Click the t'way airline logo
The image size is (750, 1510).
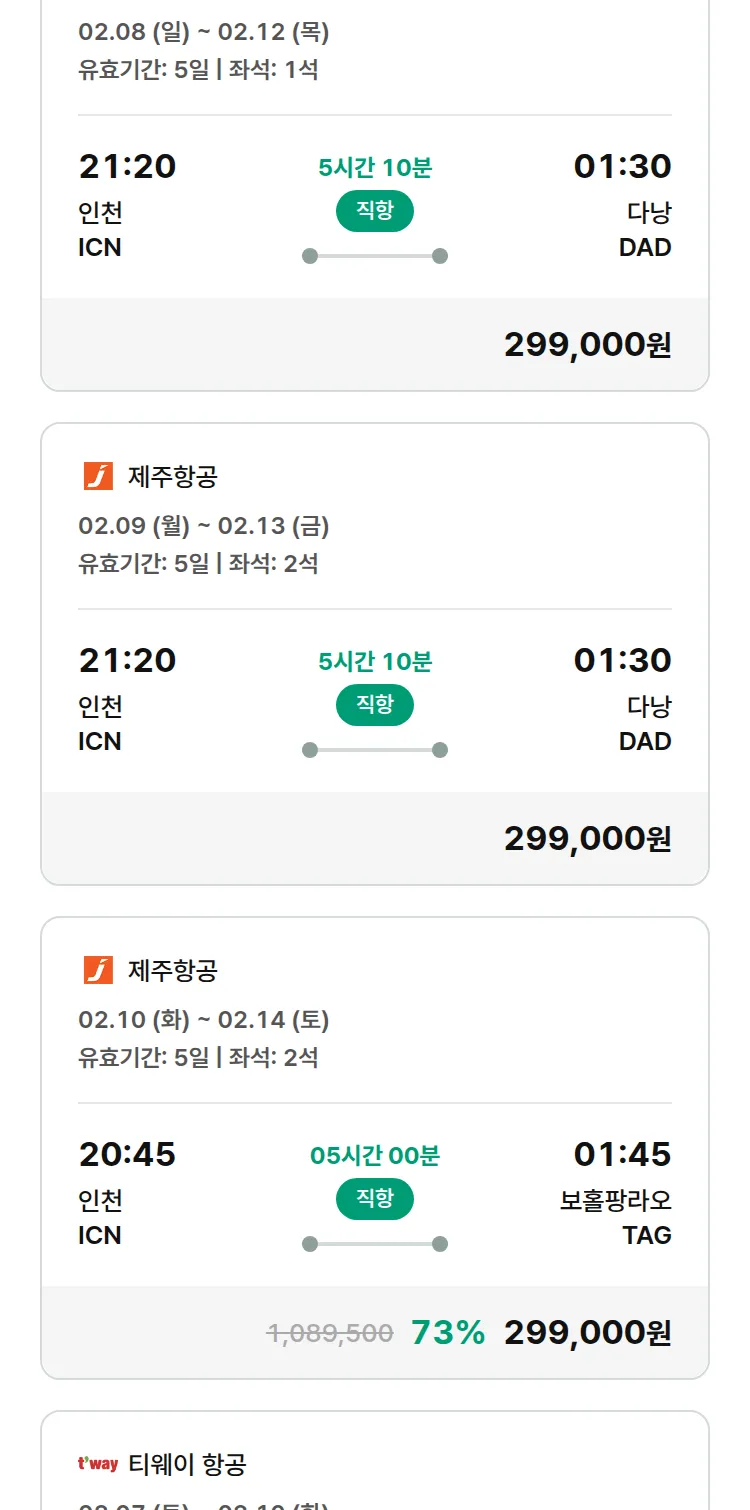pyautogui.click(x=98, y=1464)
